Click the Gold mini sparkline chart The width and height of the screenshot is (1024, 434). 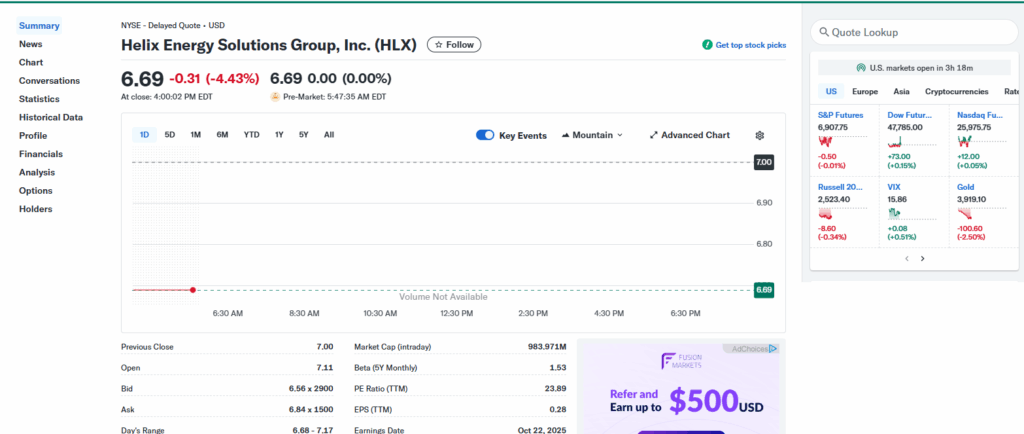[x=965, y=213]
